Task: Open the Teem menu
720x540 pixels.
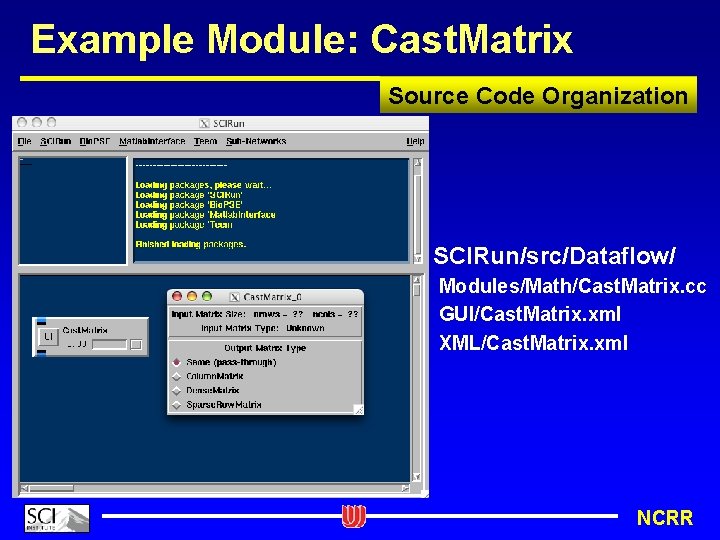Action: click(x=205, y=141)
